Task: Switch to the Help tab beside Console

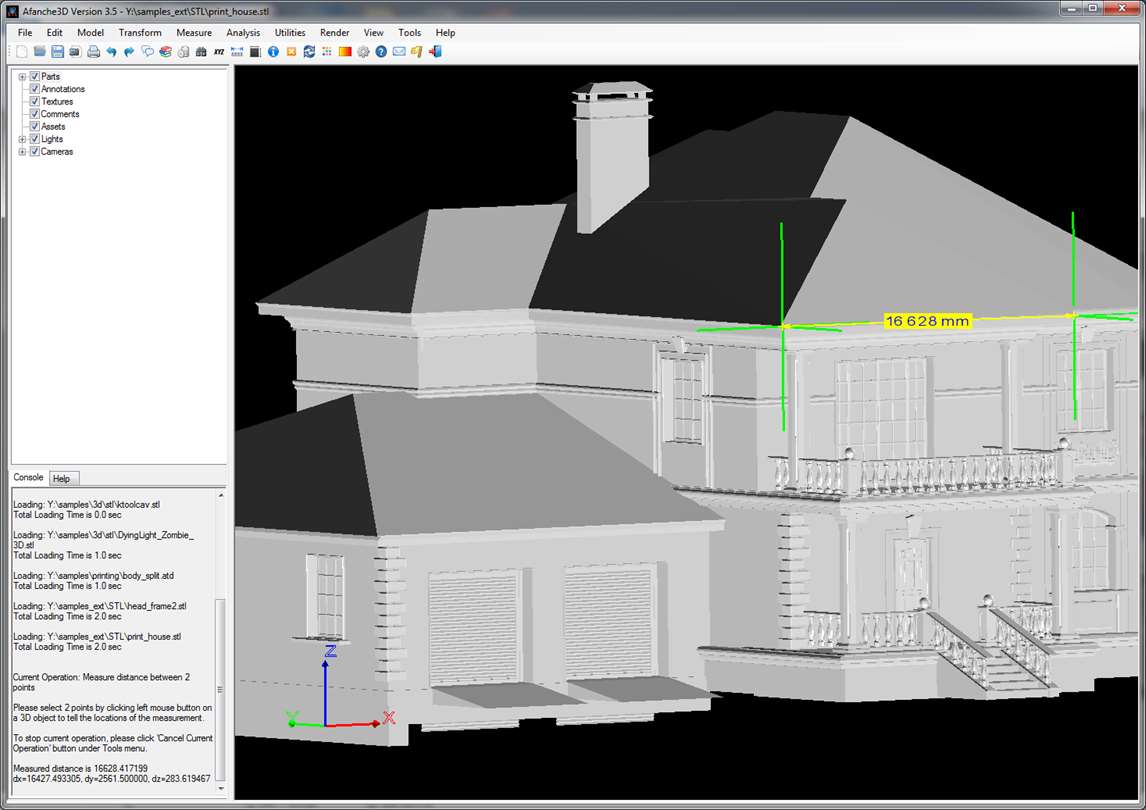Action: coord(62,479)
